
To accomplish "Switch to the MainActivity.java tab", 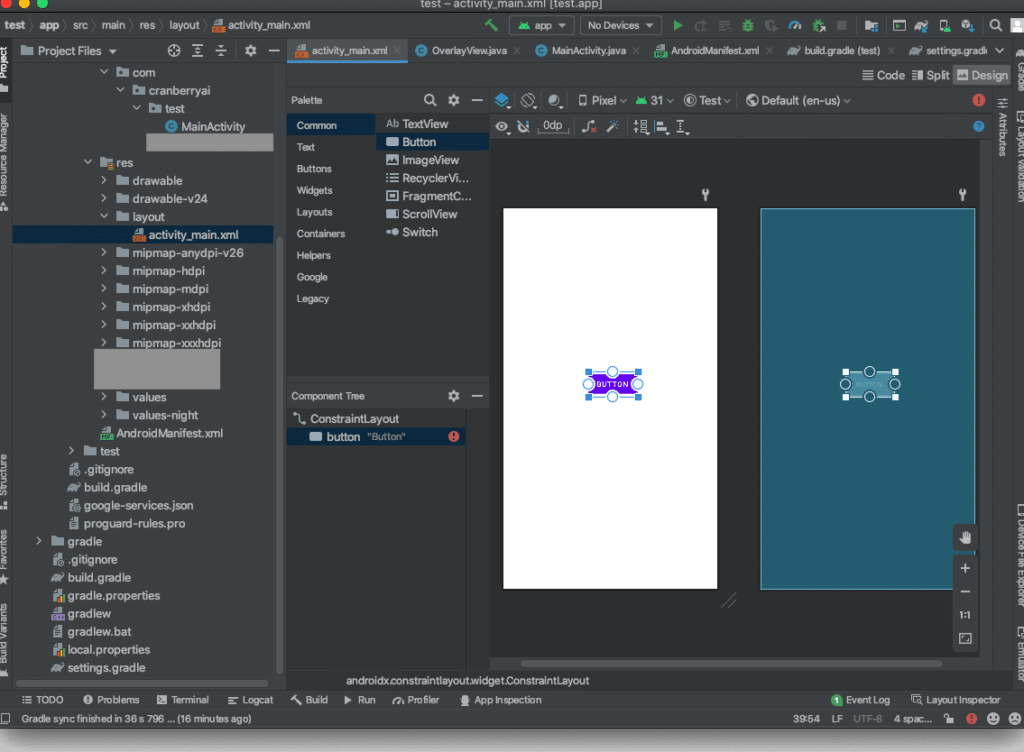I will pos(588,50).
